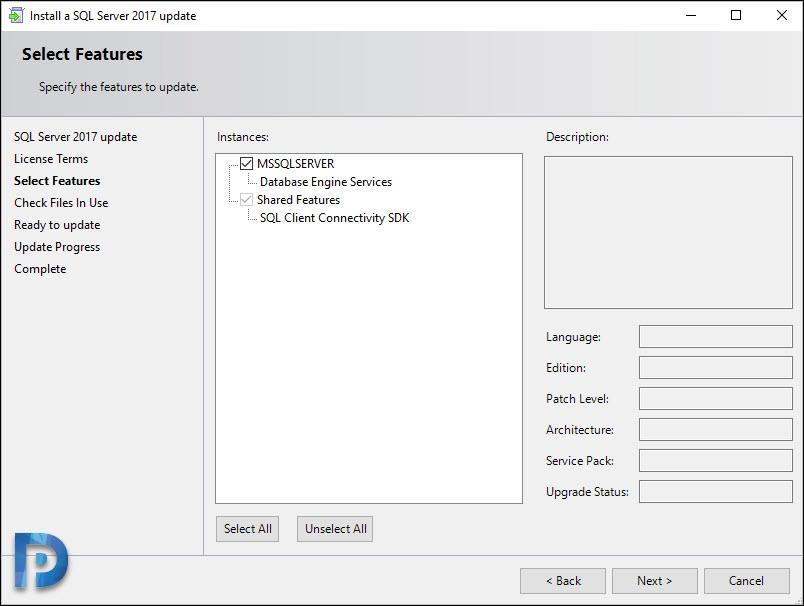Proceed with the Next button
Screen dimensions: 804x606
pos(655,581)
